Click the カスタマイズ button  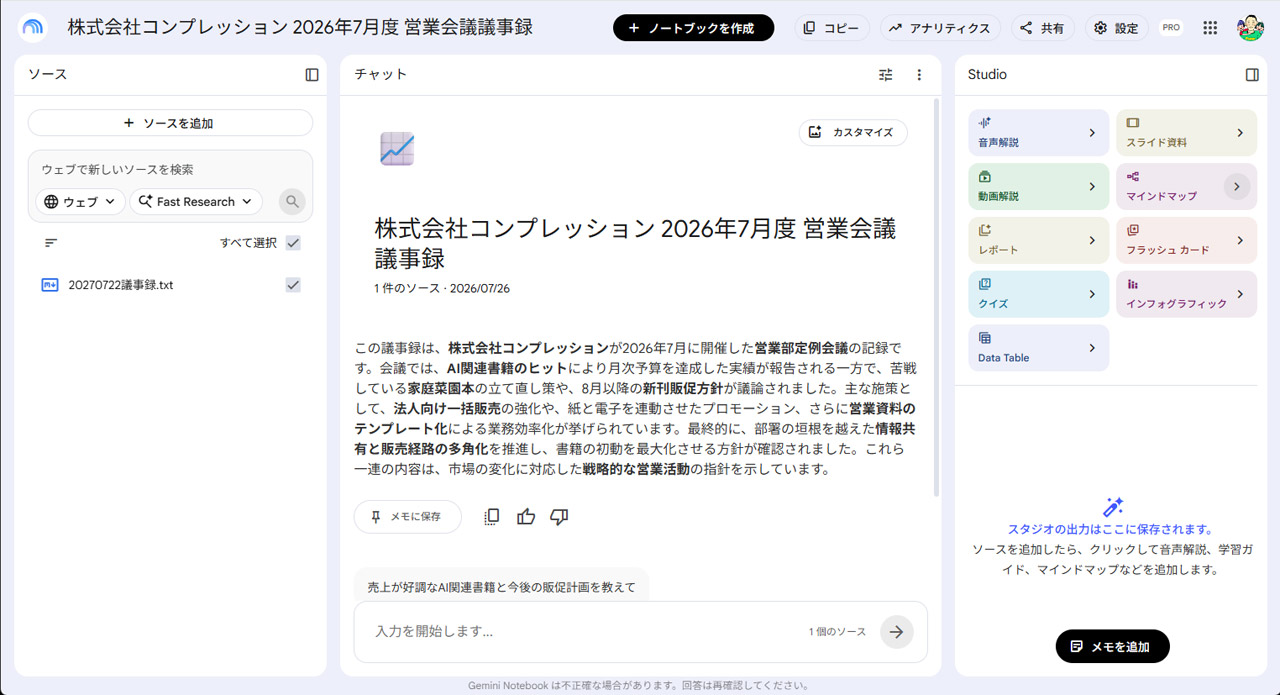853,132
